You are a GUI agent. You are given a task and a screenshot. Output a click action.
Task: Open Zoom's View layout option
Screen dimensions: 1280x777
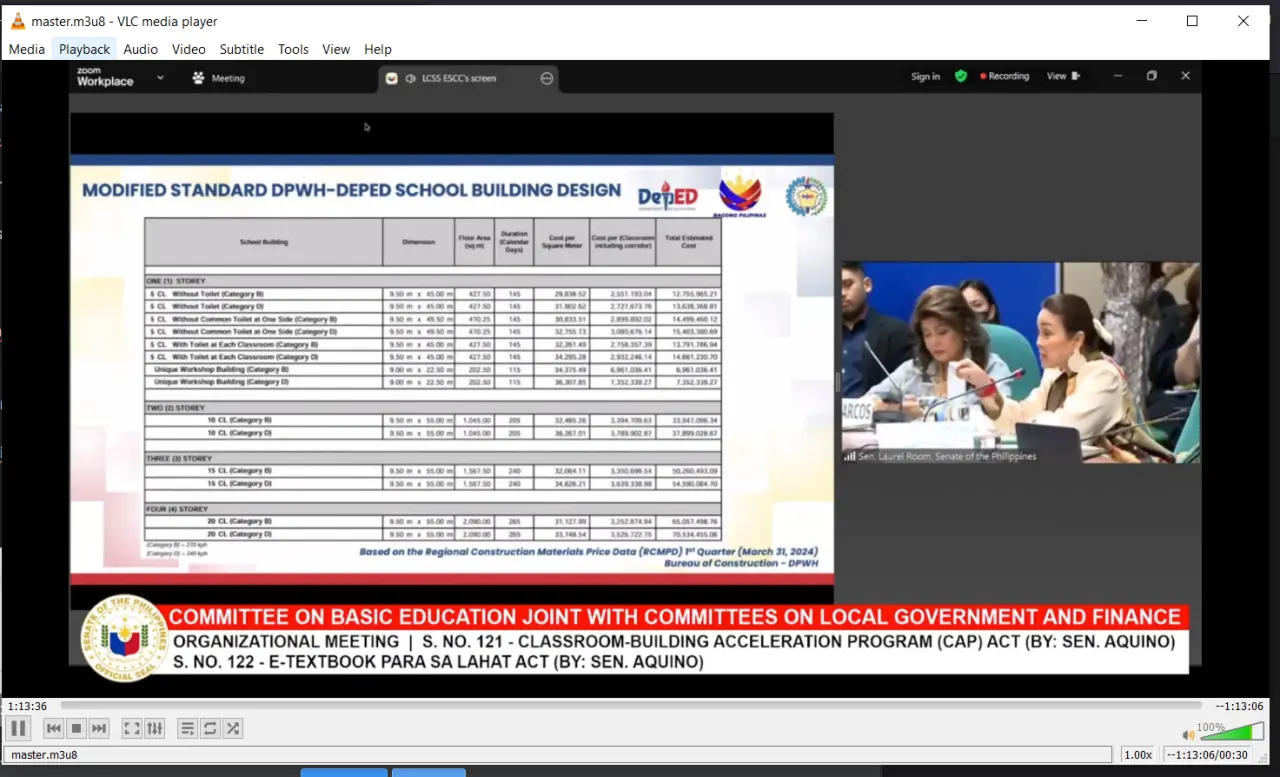pyautogui.click(x=1063, y=76)
